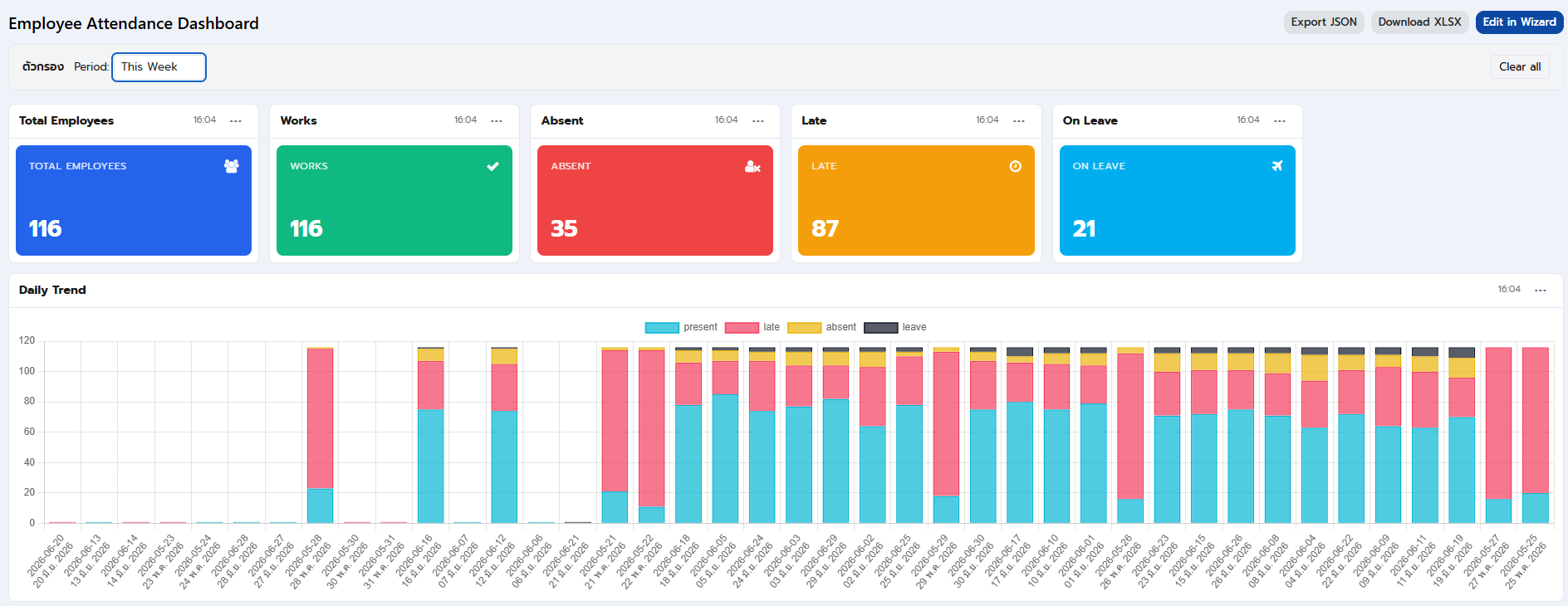Open the Period filter set to This Week
1568x606 pixels.
coord(159,67)
